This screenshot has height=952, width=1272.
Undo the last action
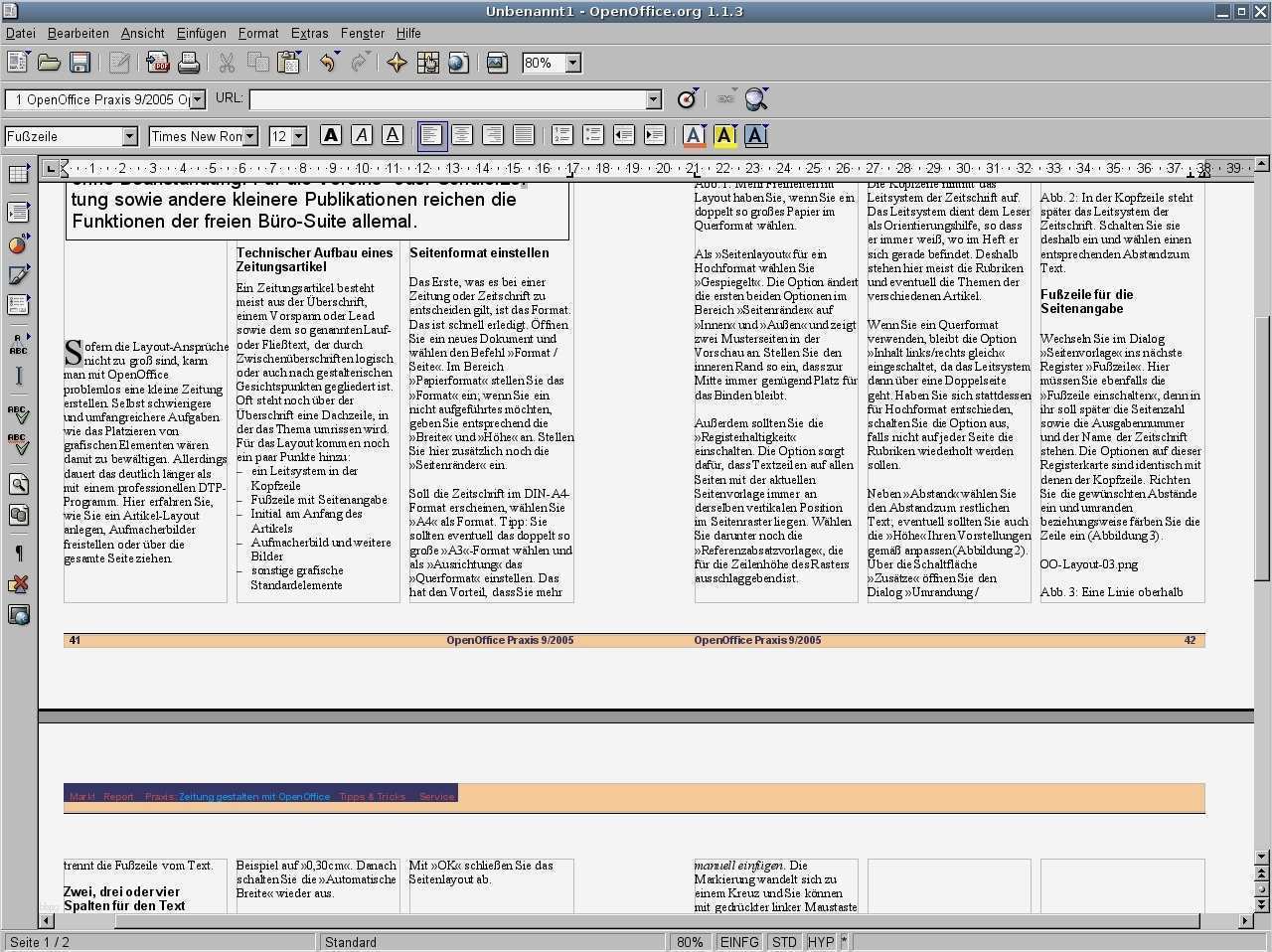(327, 64)
